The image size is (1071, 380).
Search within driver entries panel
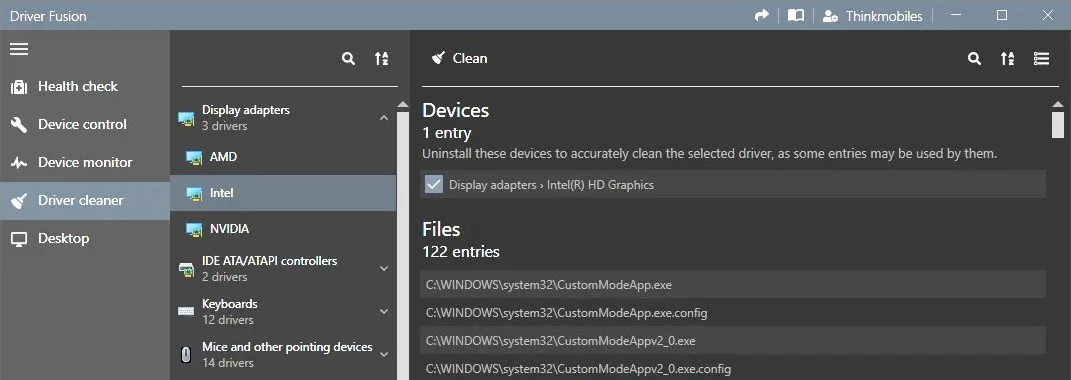pyautogui.click(x=975, y=59)
